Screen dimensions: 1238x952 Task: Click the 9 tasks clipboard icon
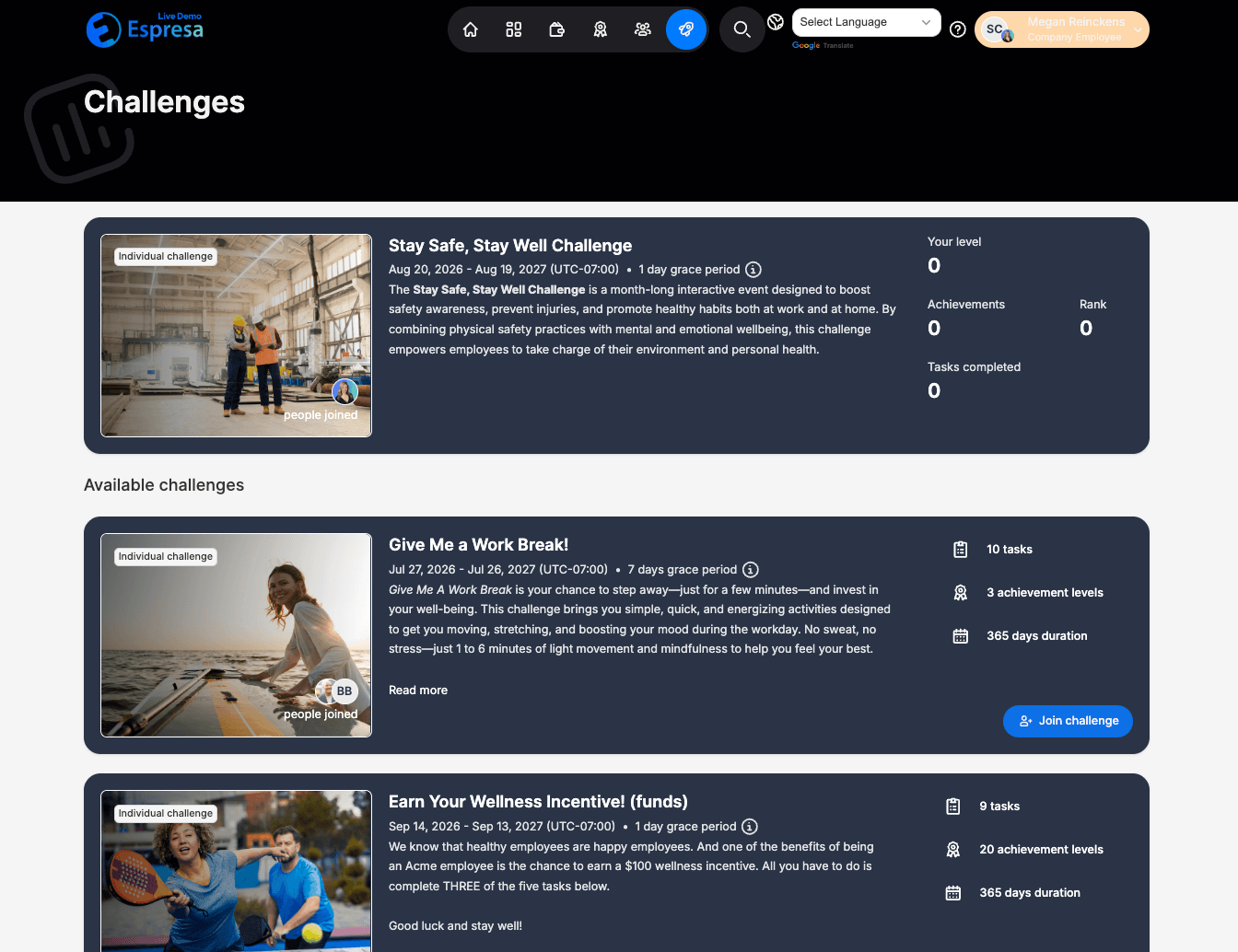pyautogui.click(x=953, y=807)
